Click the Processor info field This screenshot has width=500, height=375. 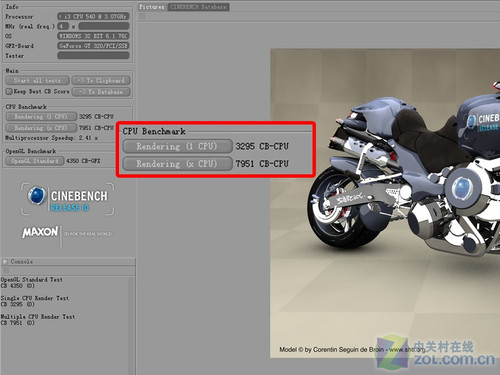[x=93, y=16]
